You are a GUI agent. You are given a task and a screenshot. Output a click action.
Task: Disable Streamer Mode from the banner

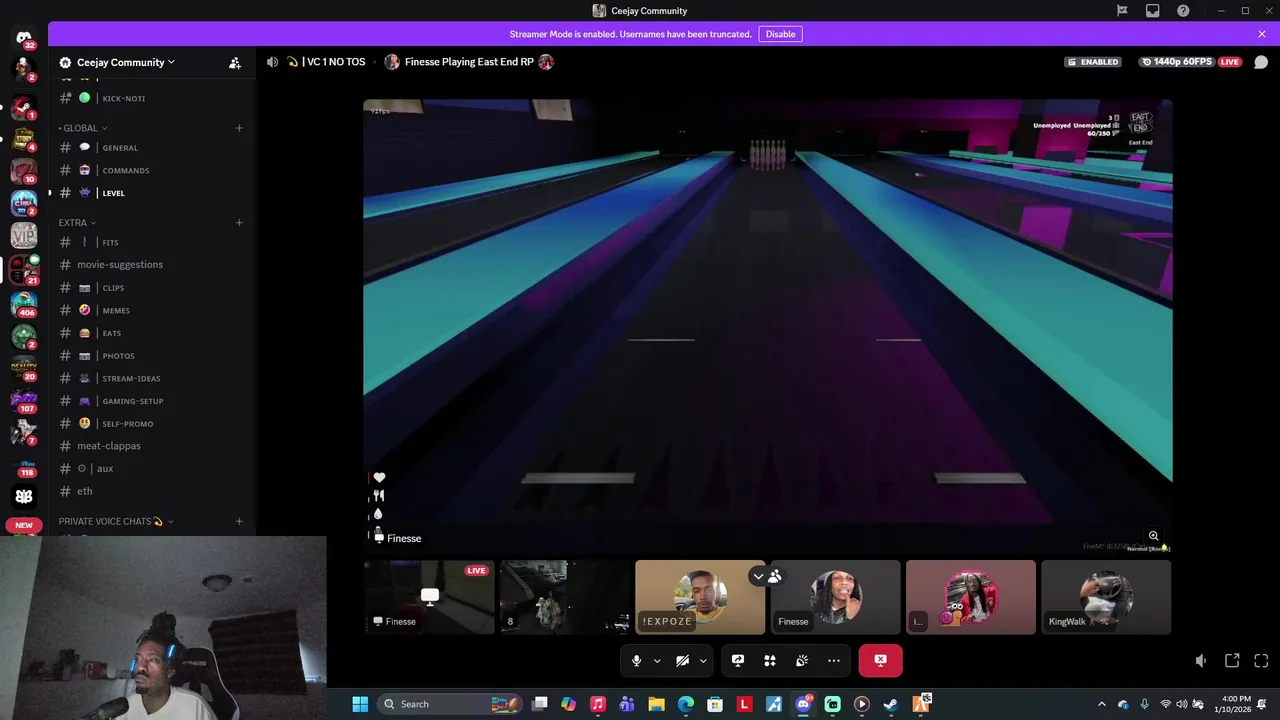(780, 34)
